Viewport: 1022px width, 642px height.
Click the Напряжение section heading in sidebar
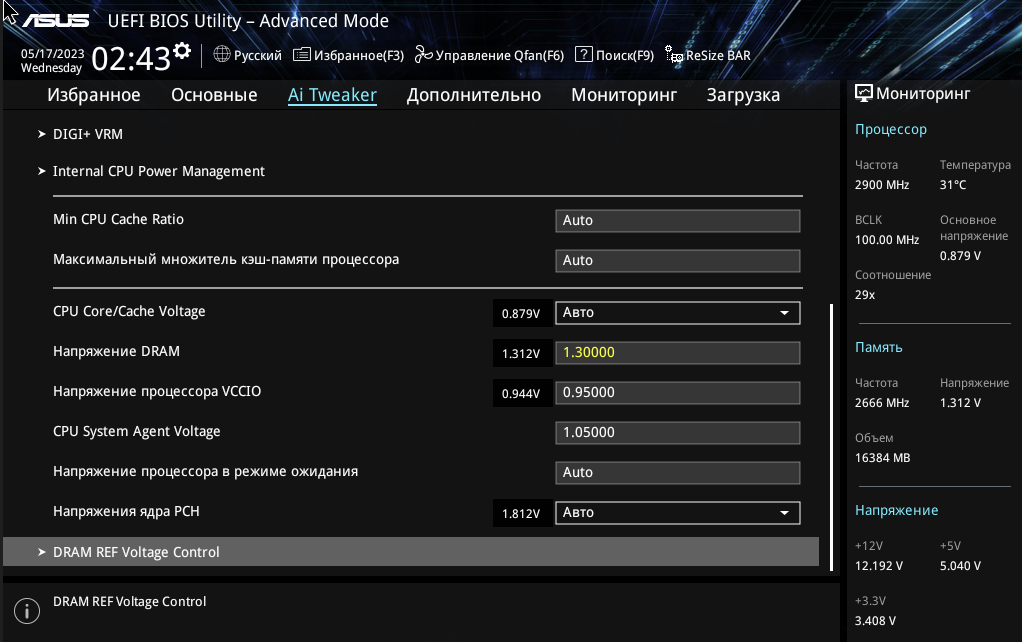[897, 510]
